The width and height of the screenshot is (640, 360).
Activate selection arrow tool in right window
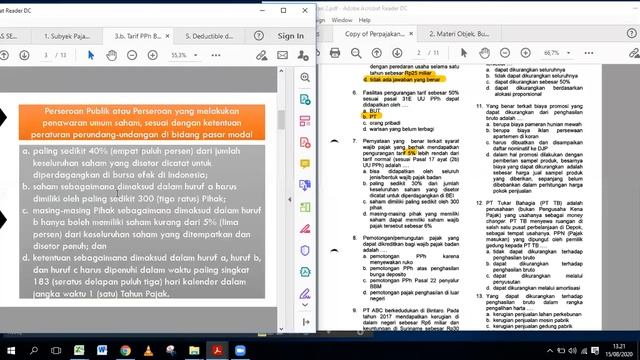464,53
